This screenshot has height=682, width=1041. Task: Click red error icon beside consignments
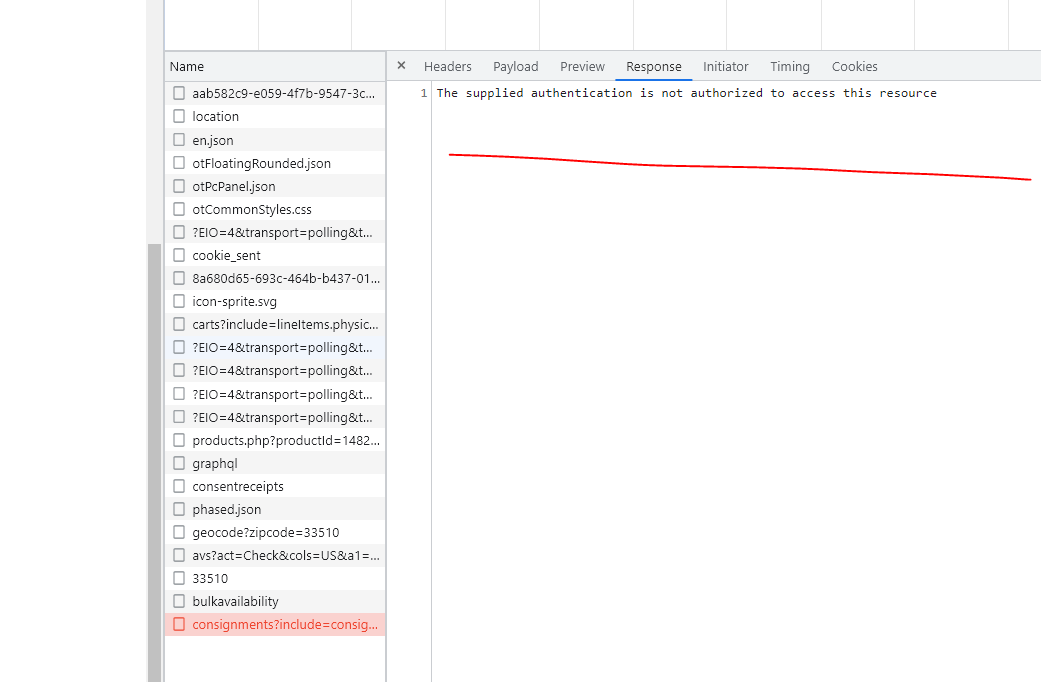[x=179, y=624]
